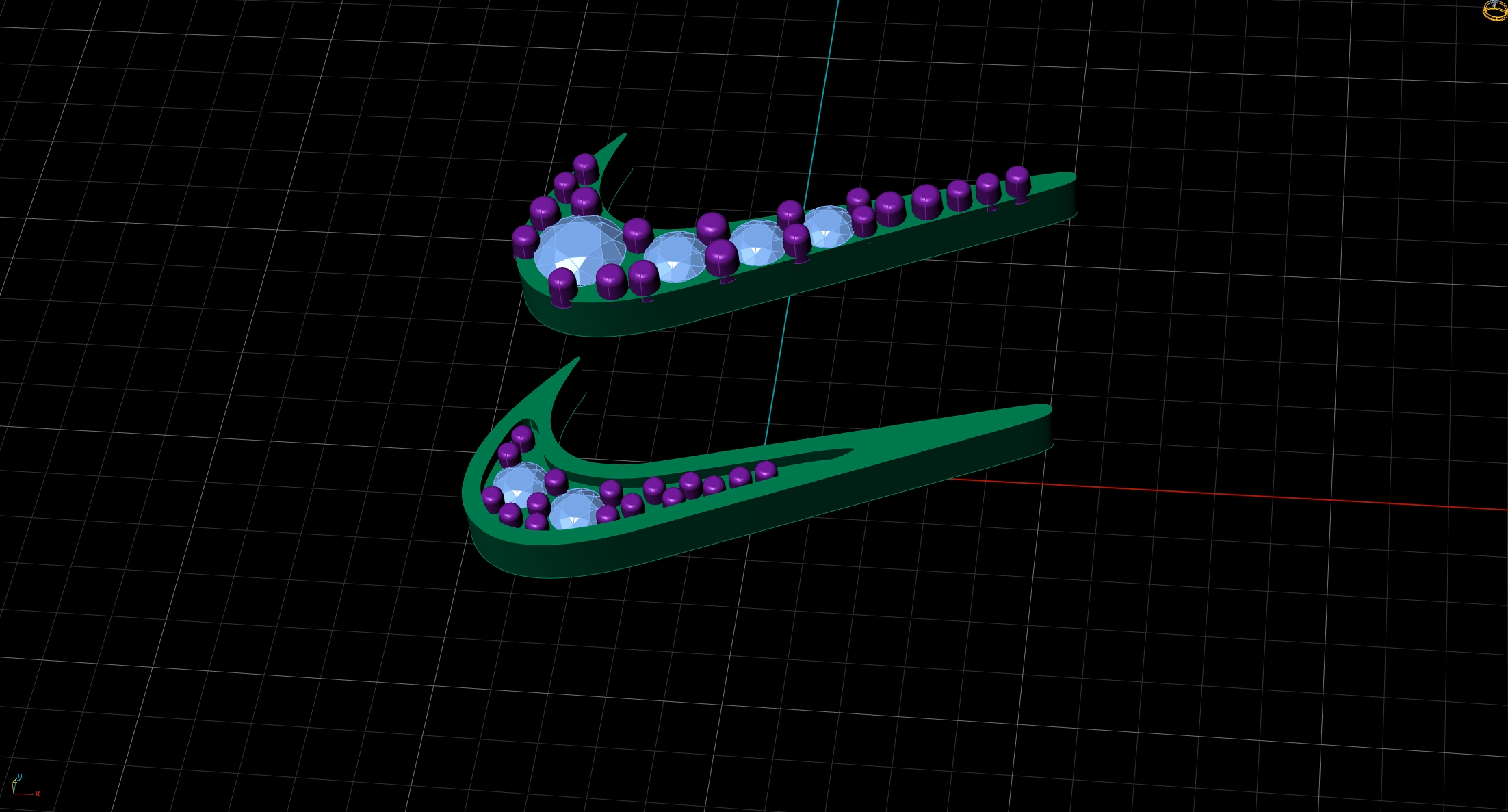
Task: Select the left gem in the lower swoosh
Action: [520, 484]
